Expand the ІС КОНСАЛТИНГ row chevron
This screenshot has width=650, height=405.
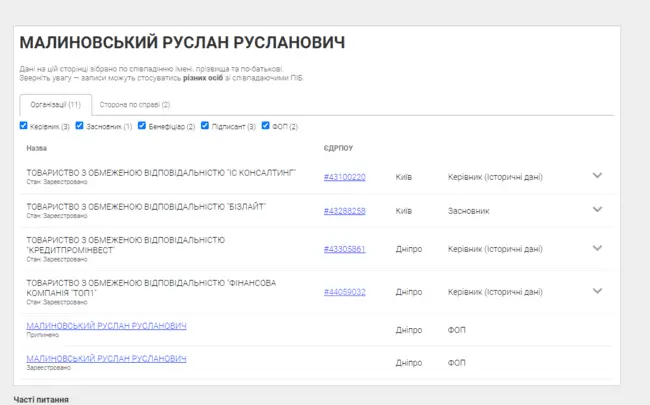click(597, 176)
